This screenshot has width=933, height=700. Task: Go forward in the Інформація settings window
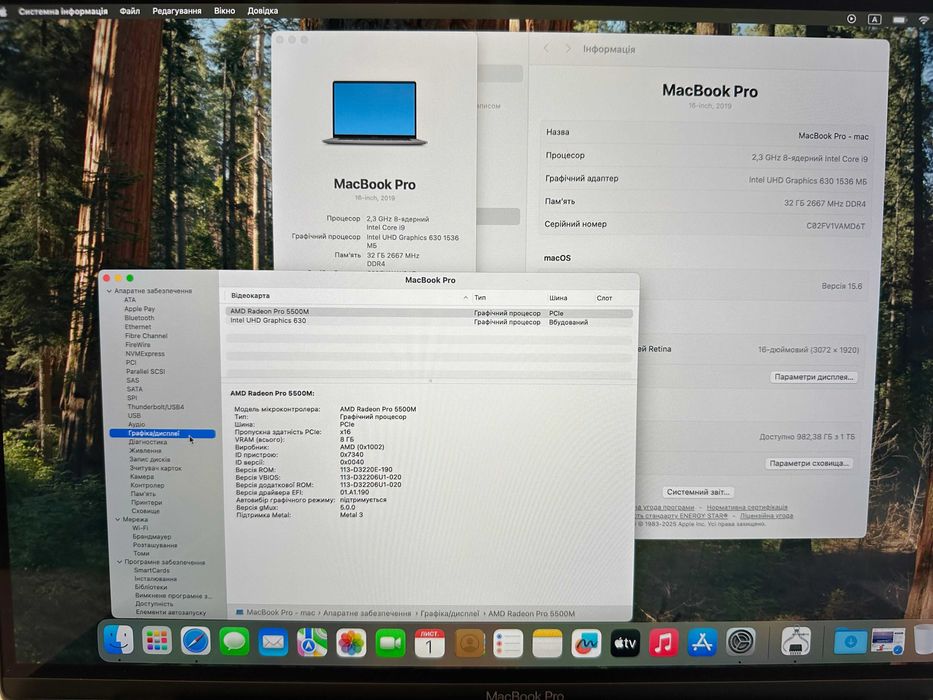(x=568, y=48)
